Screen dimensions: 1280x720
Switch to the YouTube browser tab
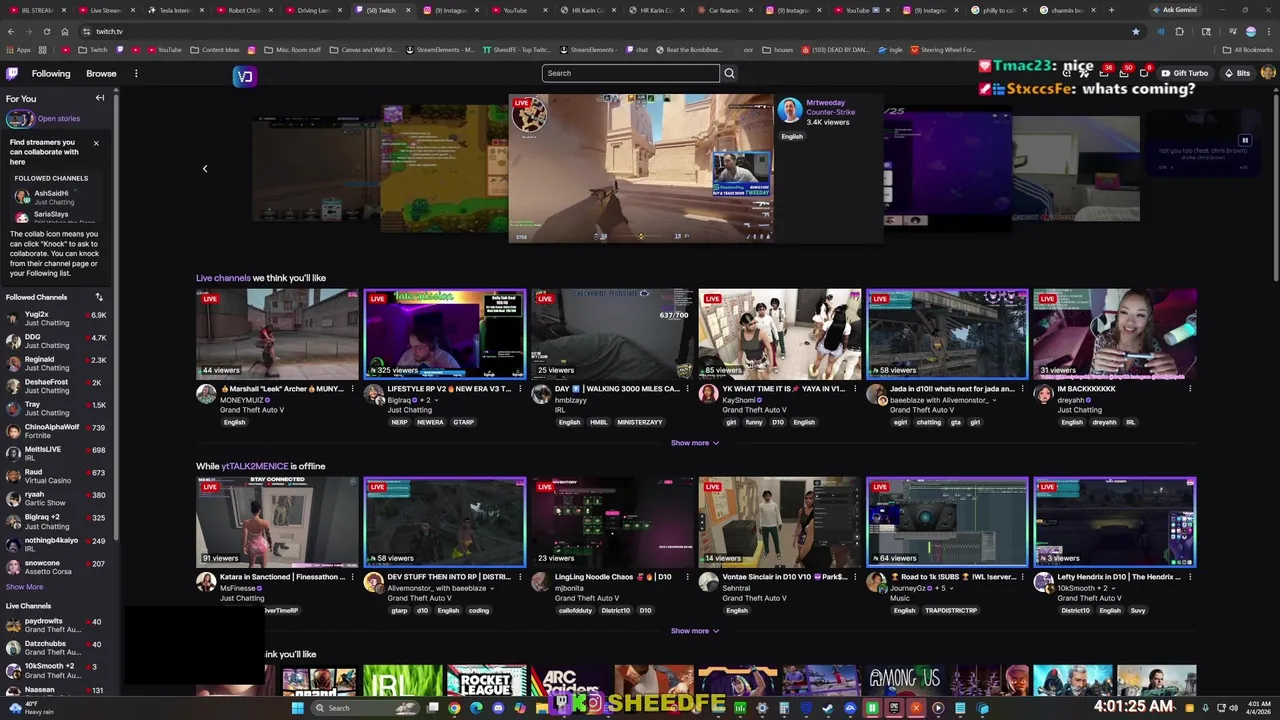coord(515,10)
